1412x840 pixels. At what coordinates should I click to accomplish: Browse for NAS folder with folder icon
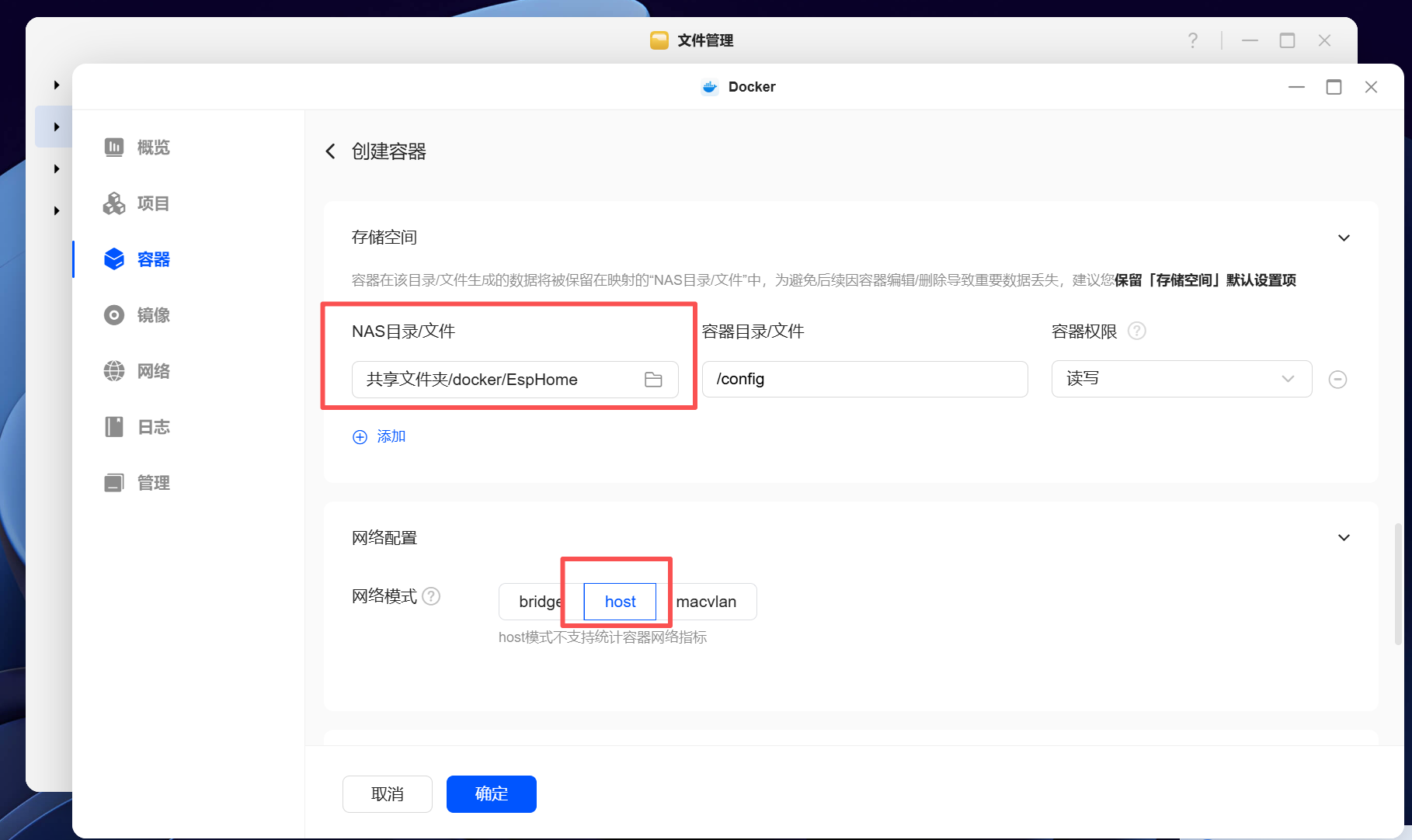tap(653, 380)
